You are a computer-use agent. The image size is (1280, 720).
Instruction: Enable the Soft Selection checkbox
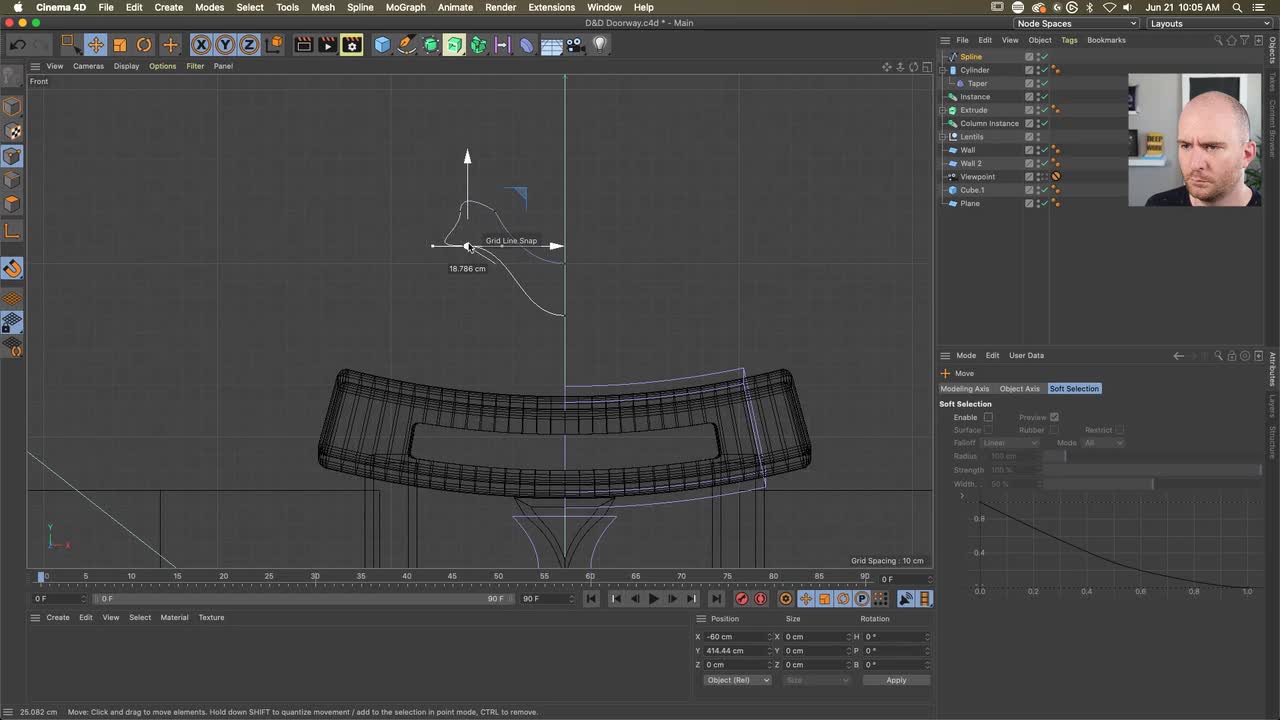(988, 417)
